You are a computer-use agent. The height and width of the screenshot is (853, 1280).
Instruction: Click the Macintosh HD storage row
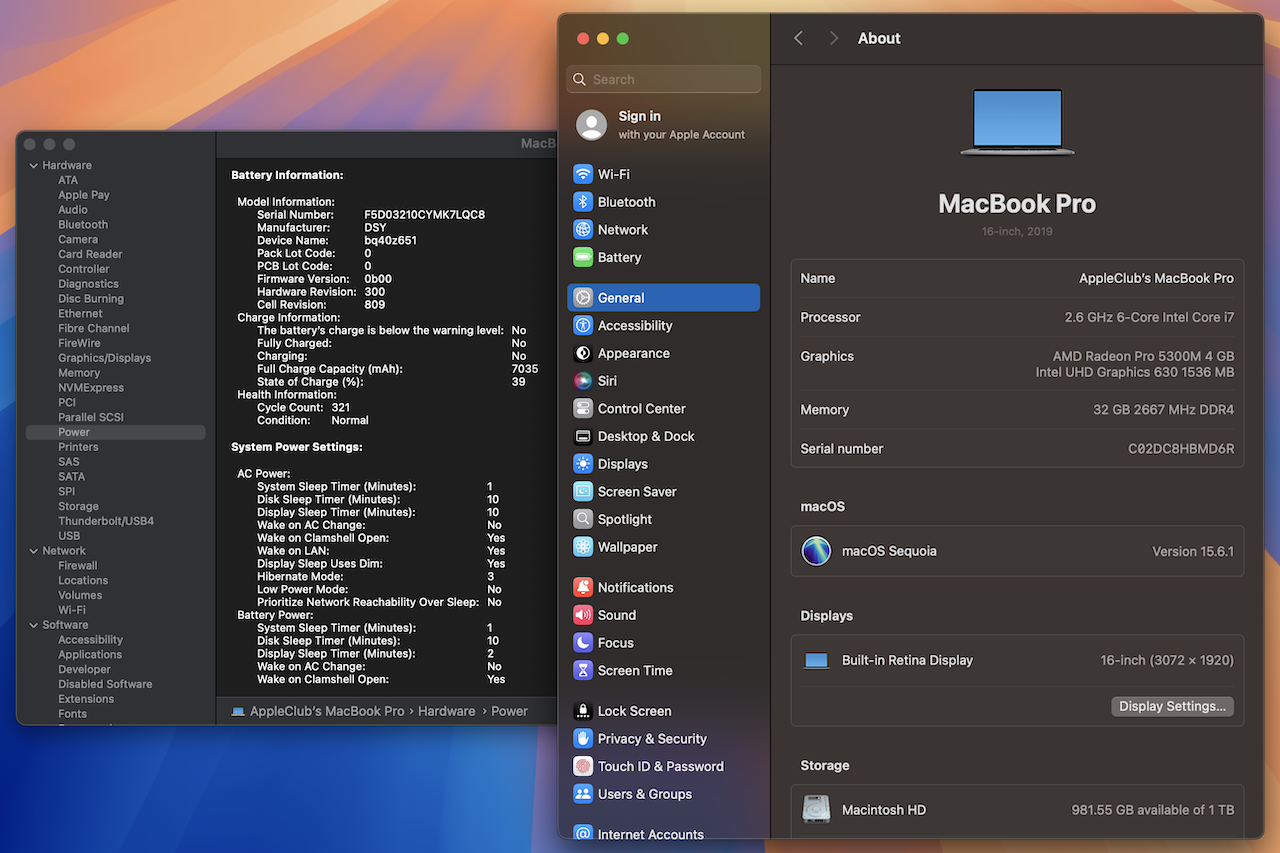(1017, 810)
